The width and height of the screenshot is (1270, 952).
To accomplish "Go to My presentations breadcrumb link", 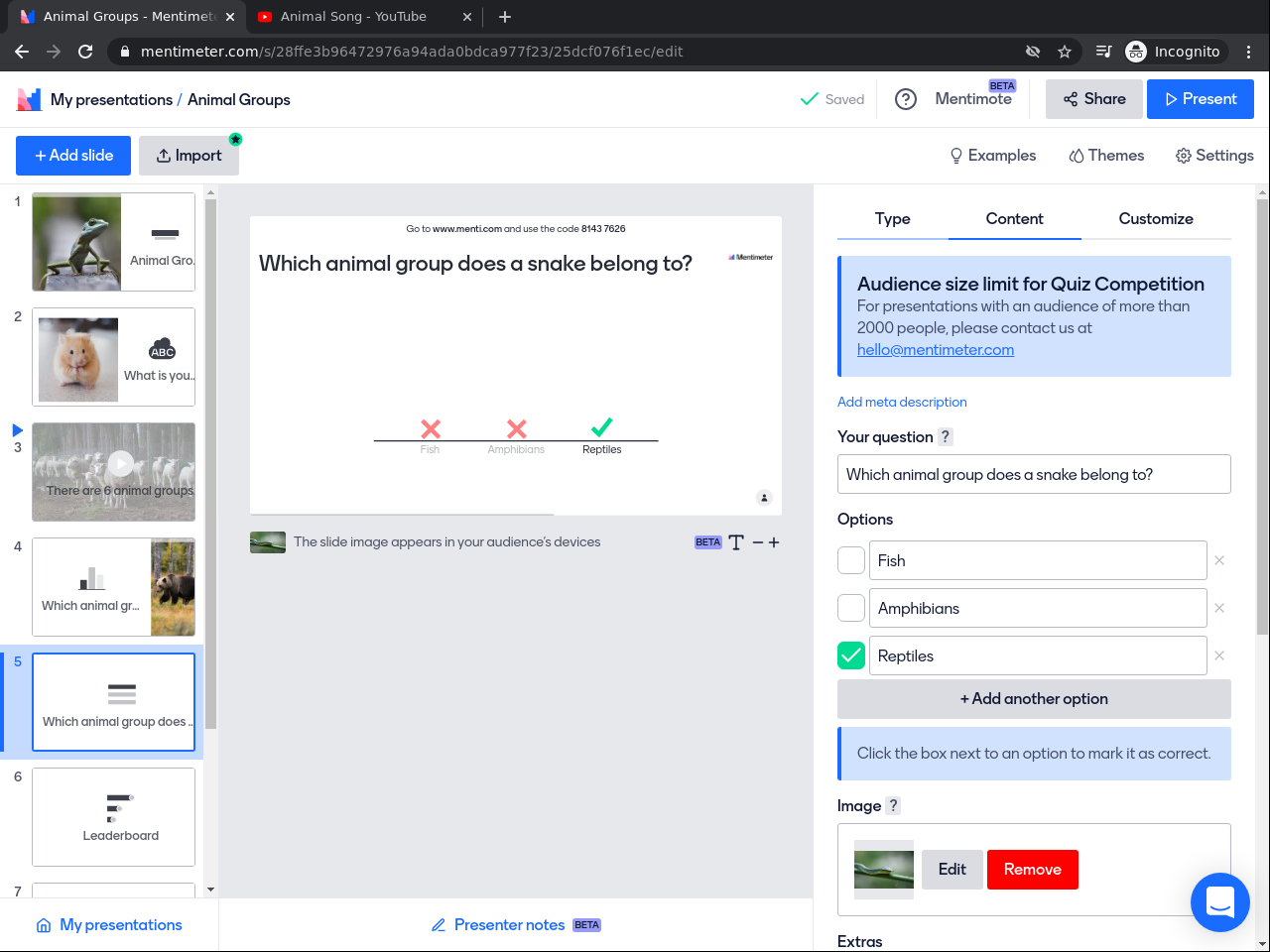I will pos(111,99).
